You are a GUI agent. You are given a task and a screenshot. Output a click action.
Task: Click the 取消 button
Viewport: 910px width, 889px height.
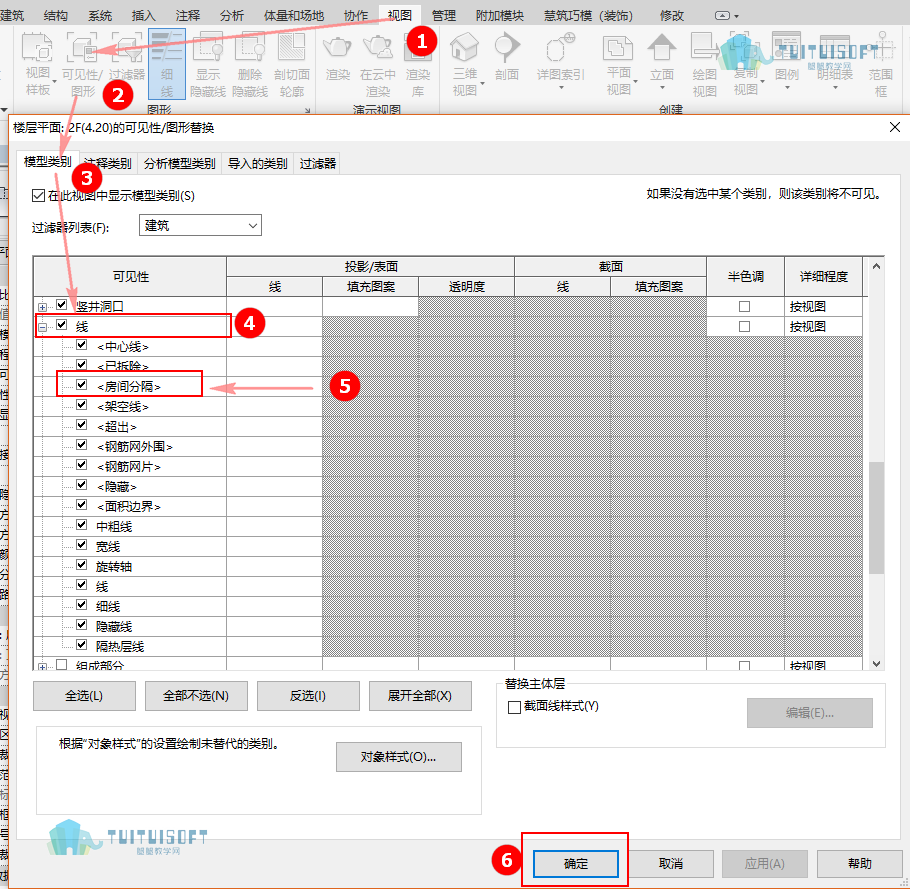[x=671, y=863]
